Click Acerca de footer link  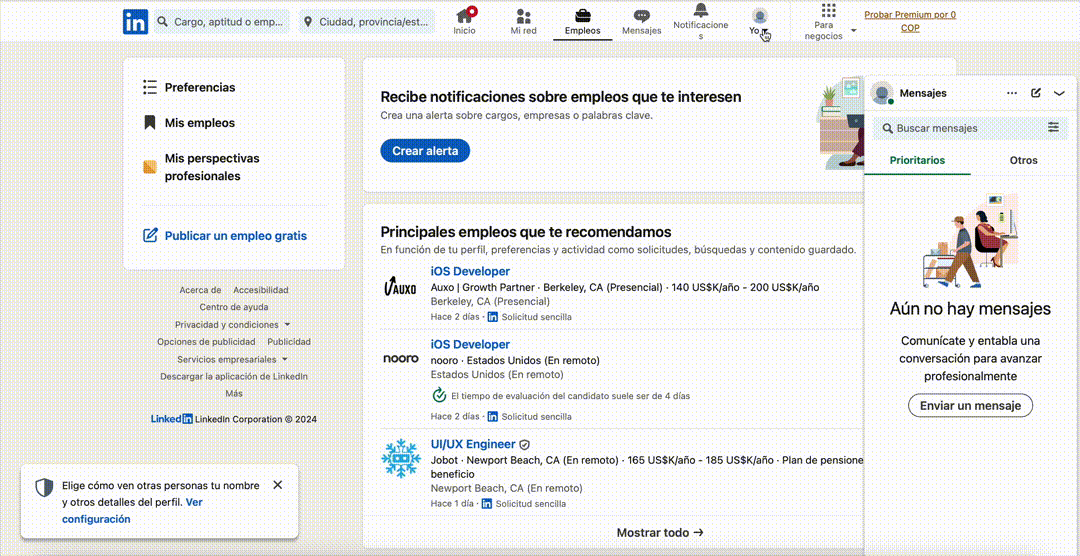(x=200, y=290)
